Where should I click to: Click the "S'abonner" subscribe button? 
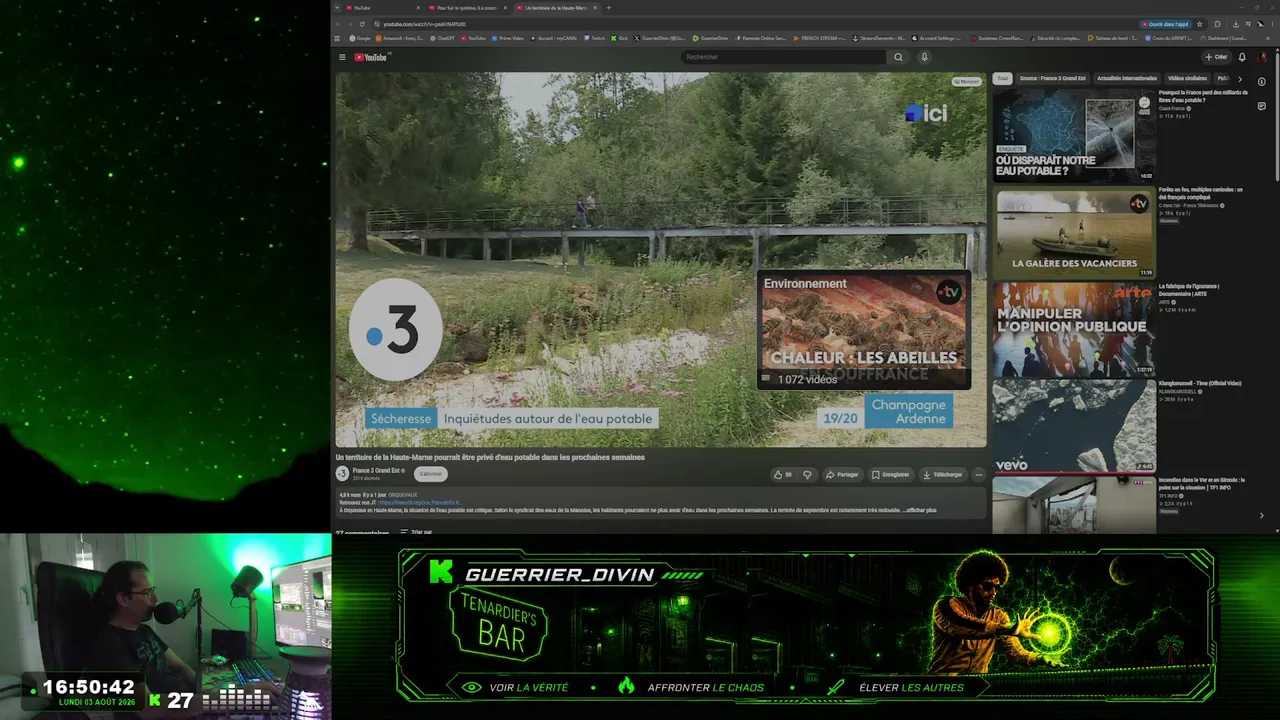(431, 474)
